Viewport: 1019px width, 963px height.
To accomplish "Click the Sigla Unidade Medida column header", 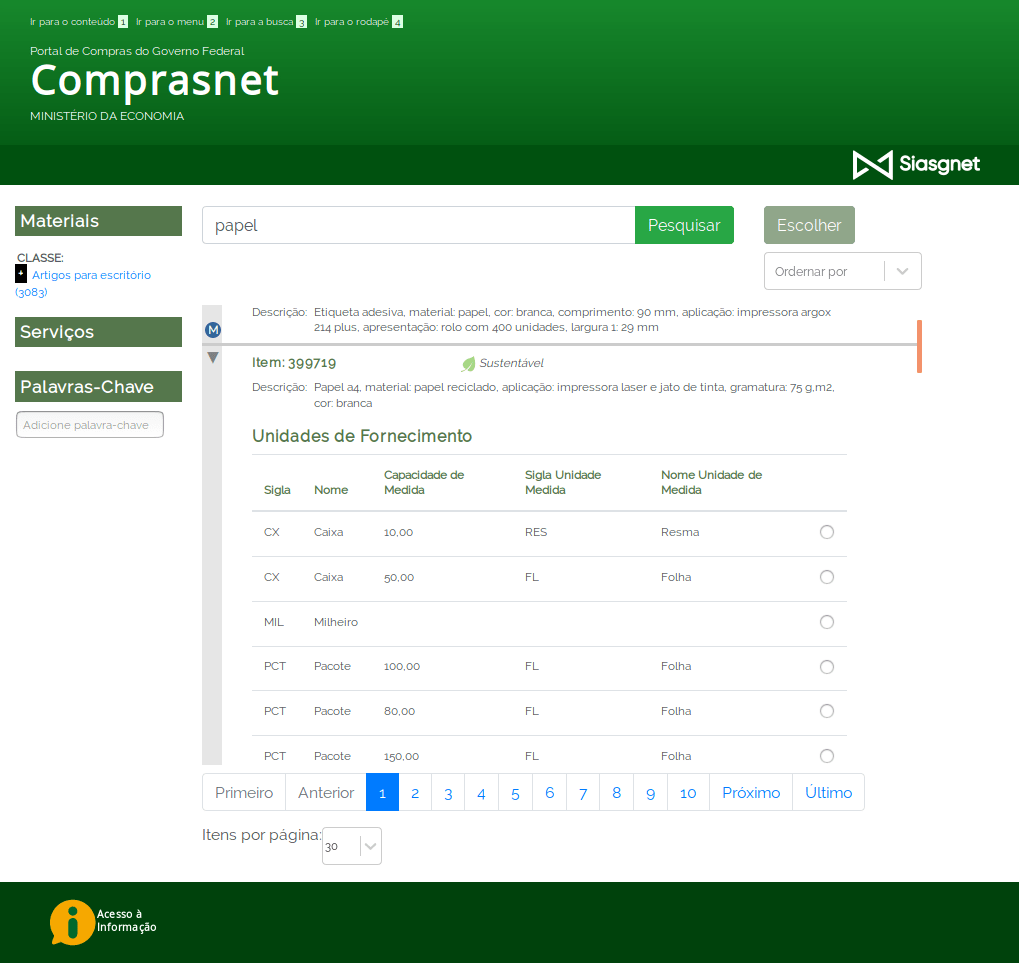I will click(x=563, y=482).
